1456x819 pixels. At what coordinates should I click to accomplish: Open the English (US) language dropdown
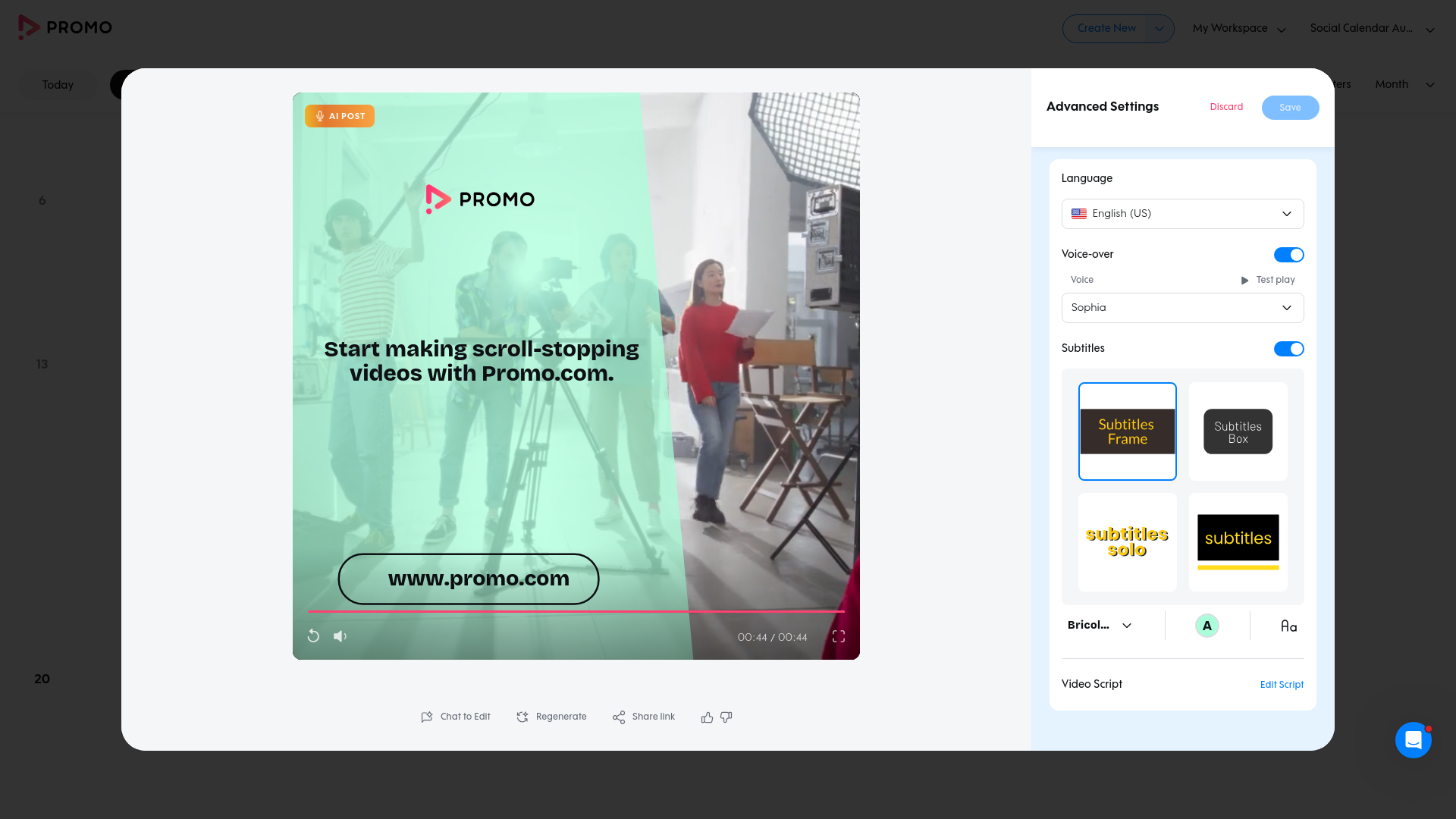tap(1182, 214)
